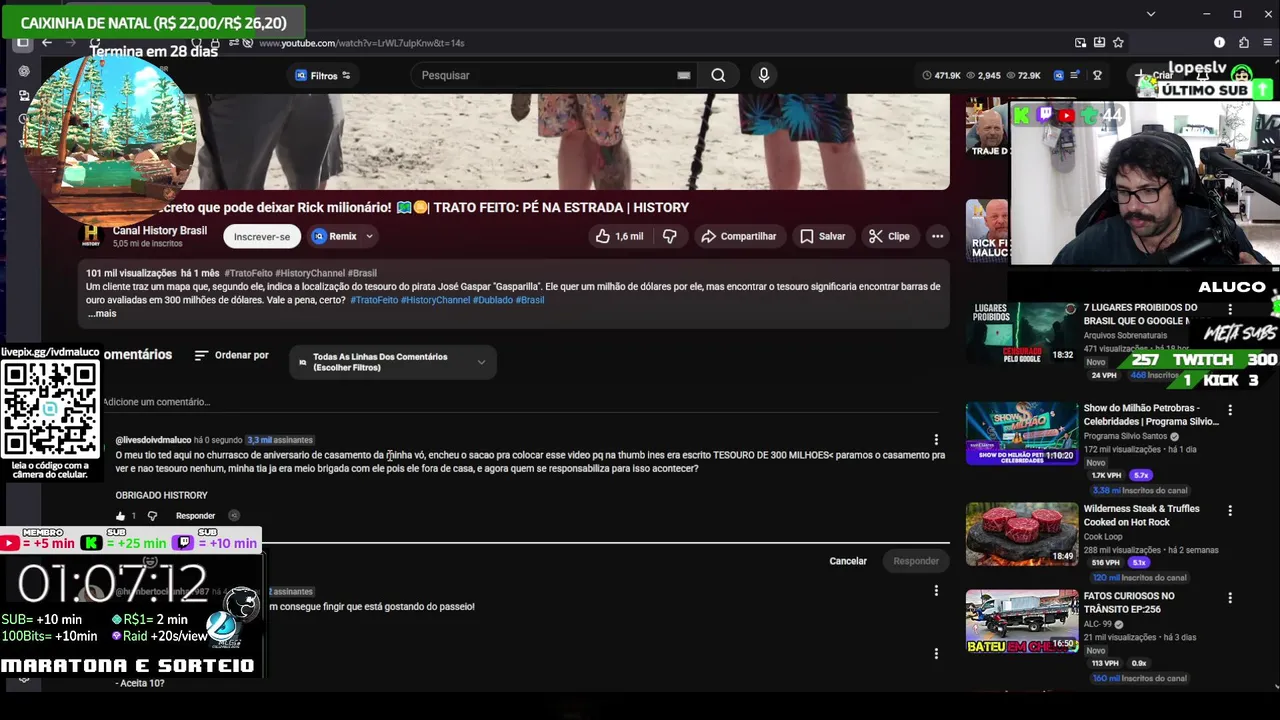The width and height of the screenshot is (1280, 720).
Task: Click the YouTube search magnifier icon
Action: (718, 75)
